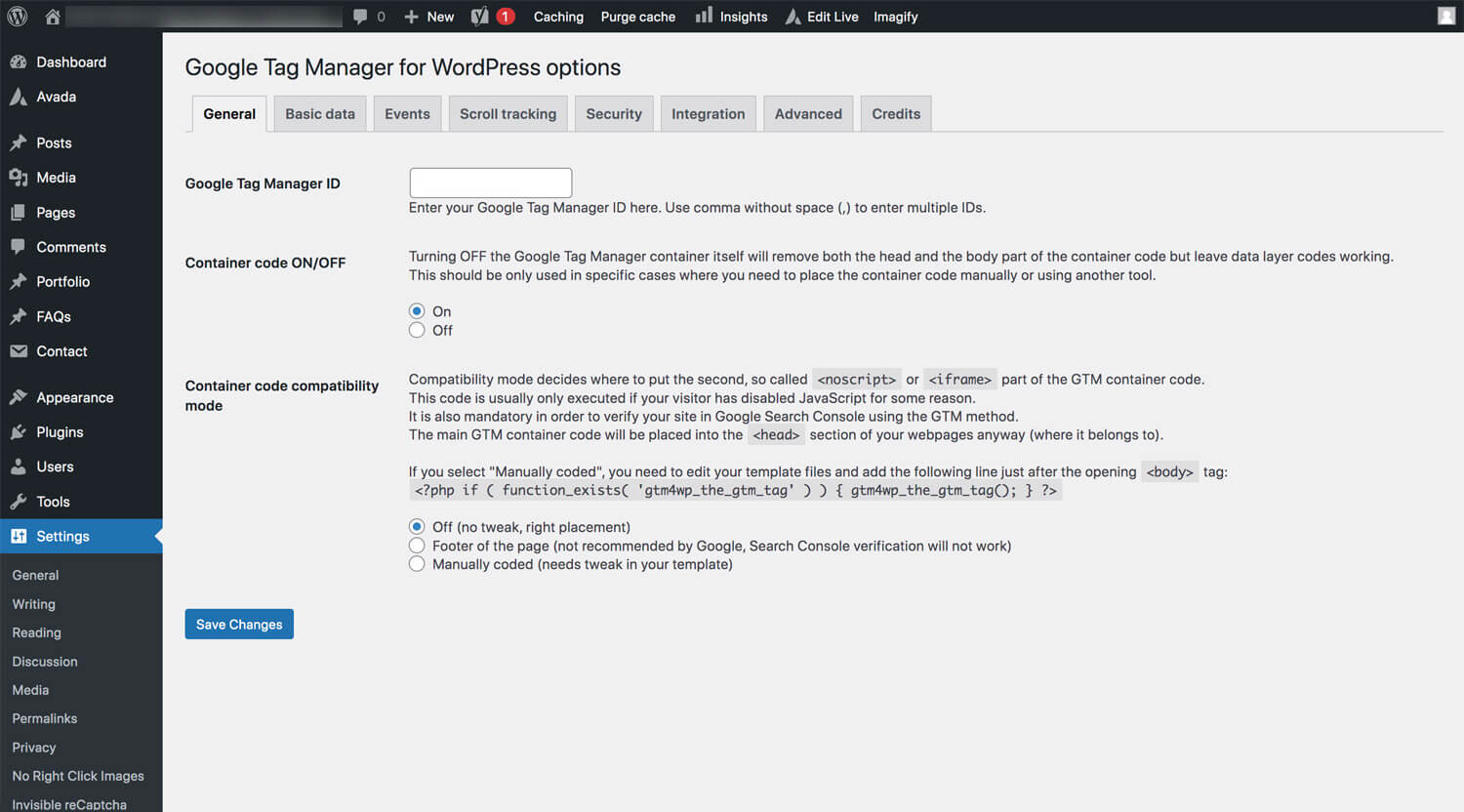Turn container code Off
The image size is (1464, 812).
417,330
